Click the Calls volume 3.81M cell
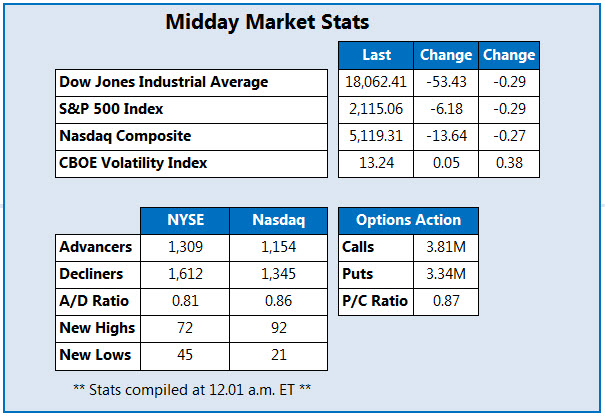 tap(446, 248)
